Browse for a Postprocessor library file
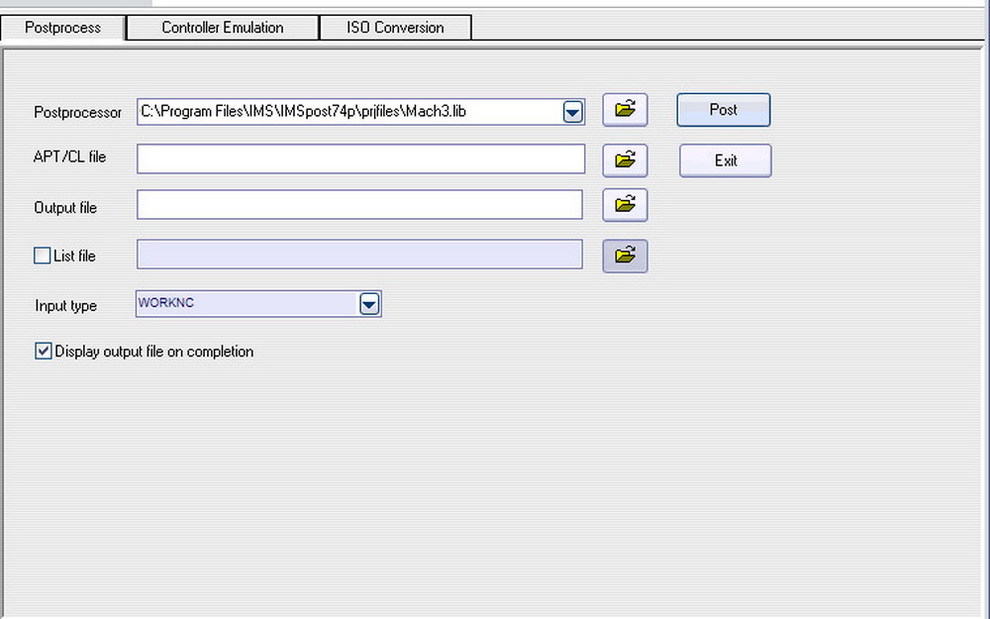 tap(625, 110)
